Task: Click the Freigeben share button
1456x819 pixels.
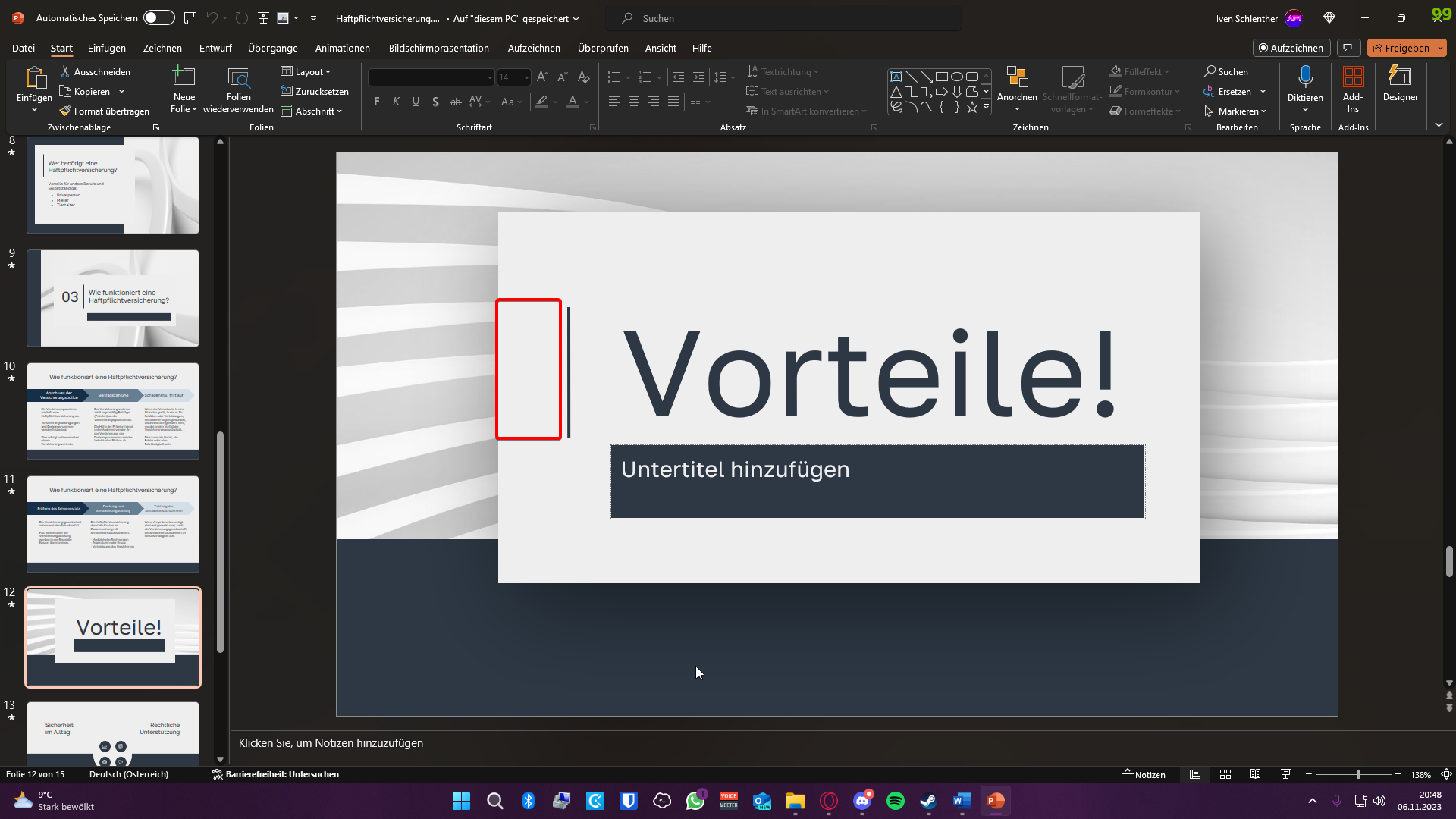Action: [1401, 48]
